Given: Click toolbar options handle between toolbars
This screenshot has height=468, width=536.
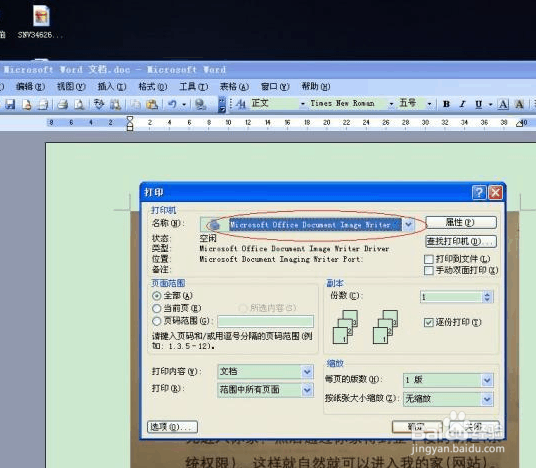Looking at the screenshot, I should (222, 104).
